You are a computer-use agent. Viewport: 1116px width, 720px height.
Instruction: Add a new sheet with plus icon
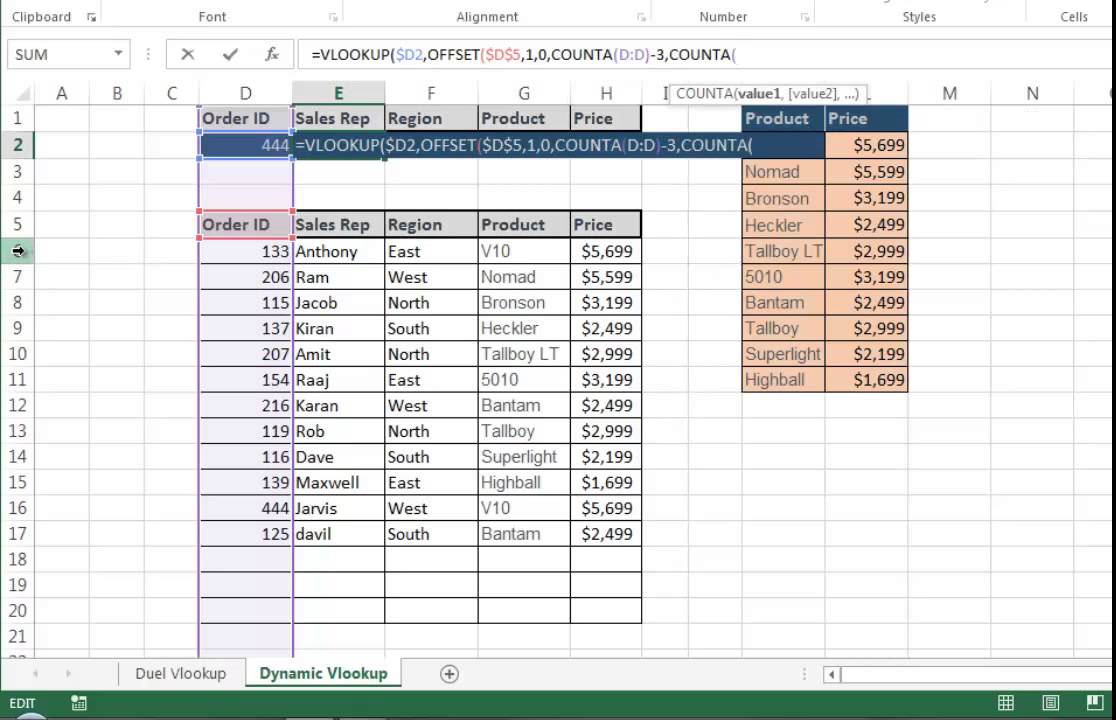click(449, 674)
